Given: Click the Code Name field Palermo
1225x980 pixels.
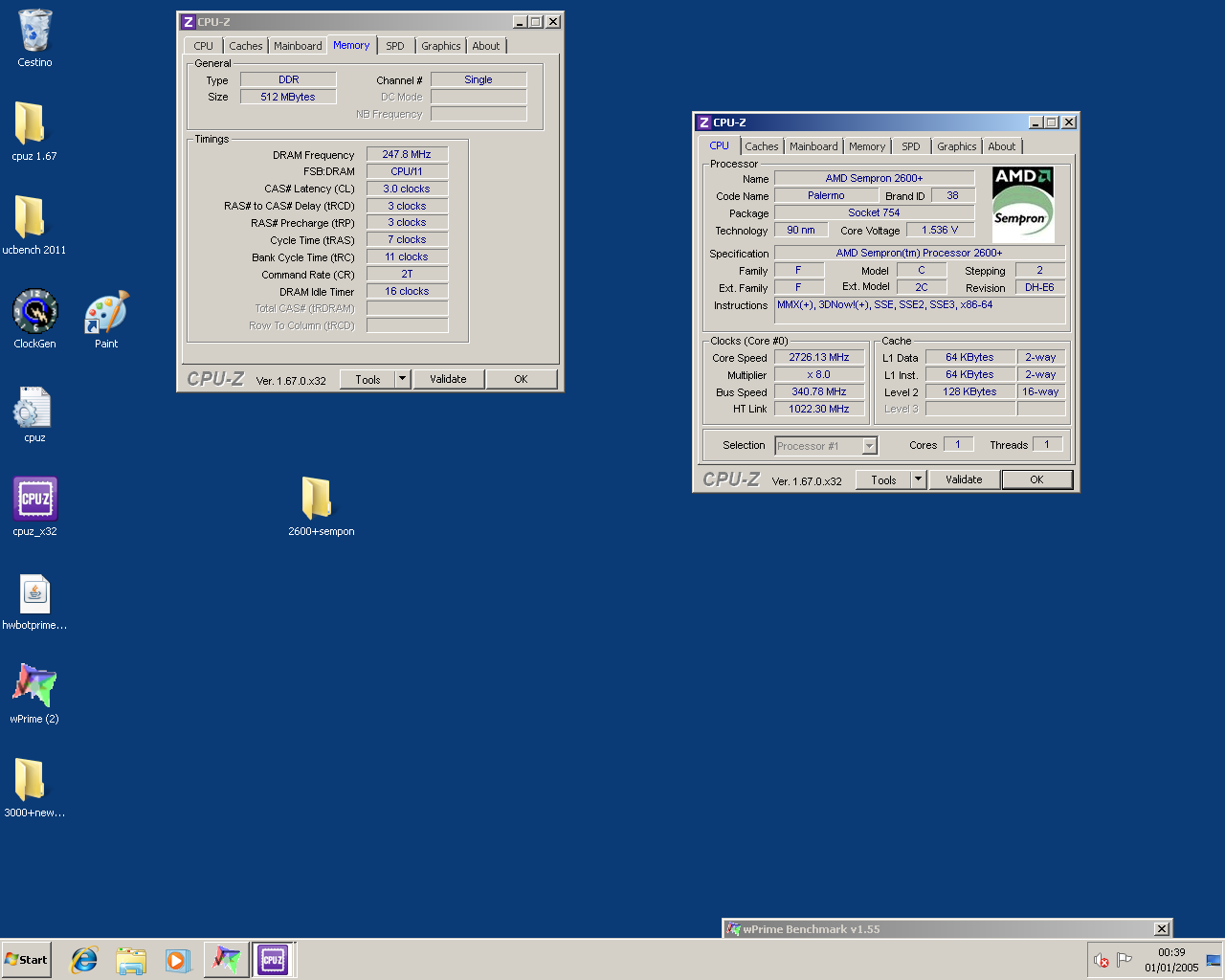Looking at the screenshot, I should (826, 195).
